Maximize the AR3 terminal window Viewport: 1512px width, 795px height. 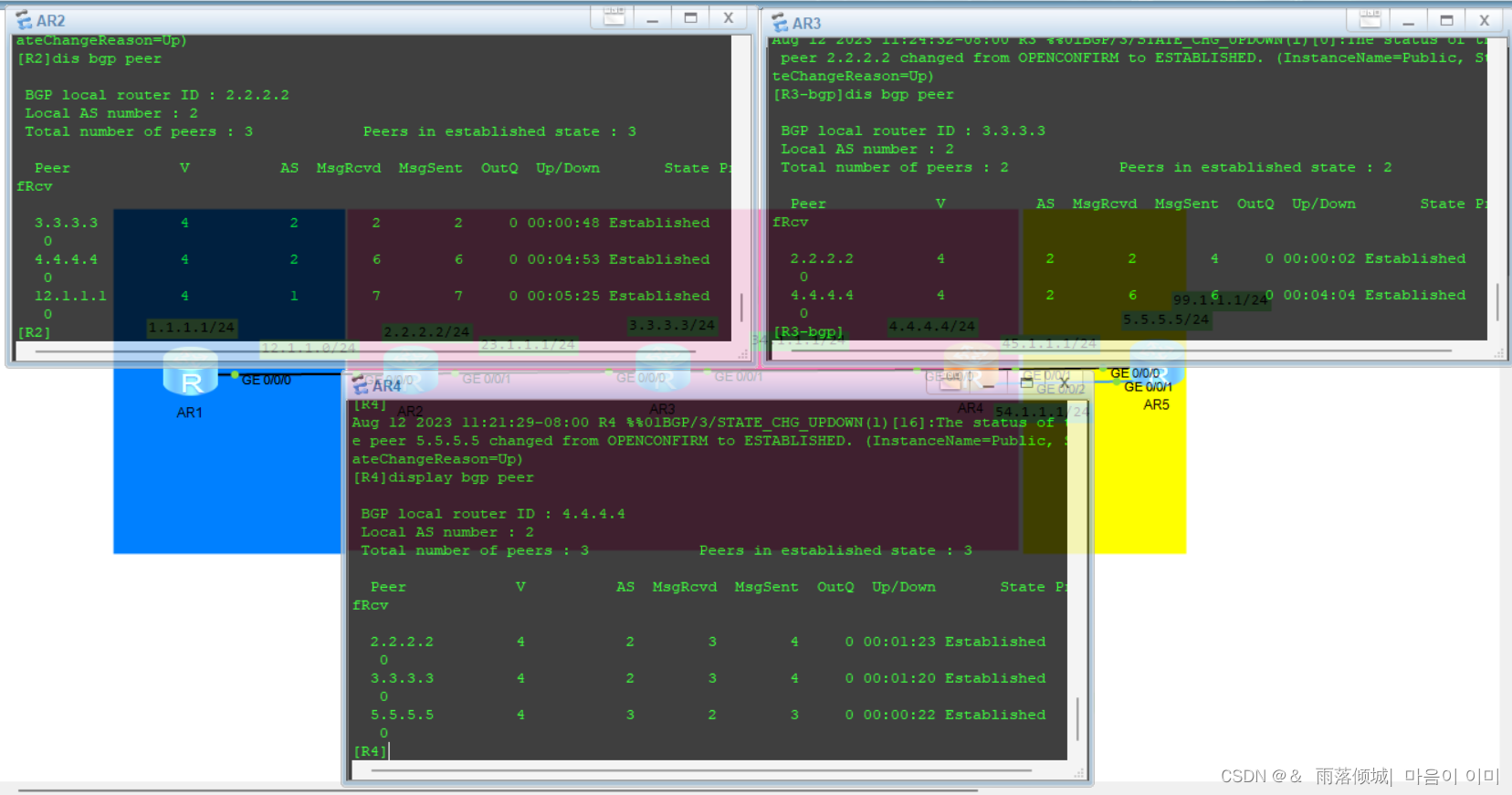tap(1446, 20)
